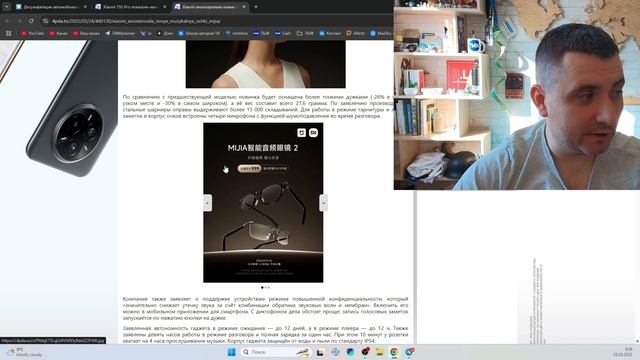Open Google Chrome from taskbar
The image size is (640, 360).
point(394,352)
